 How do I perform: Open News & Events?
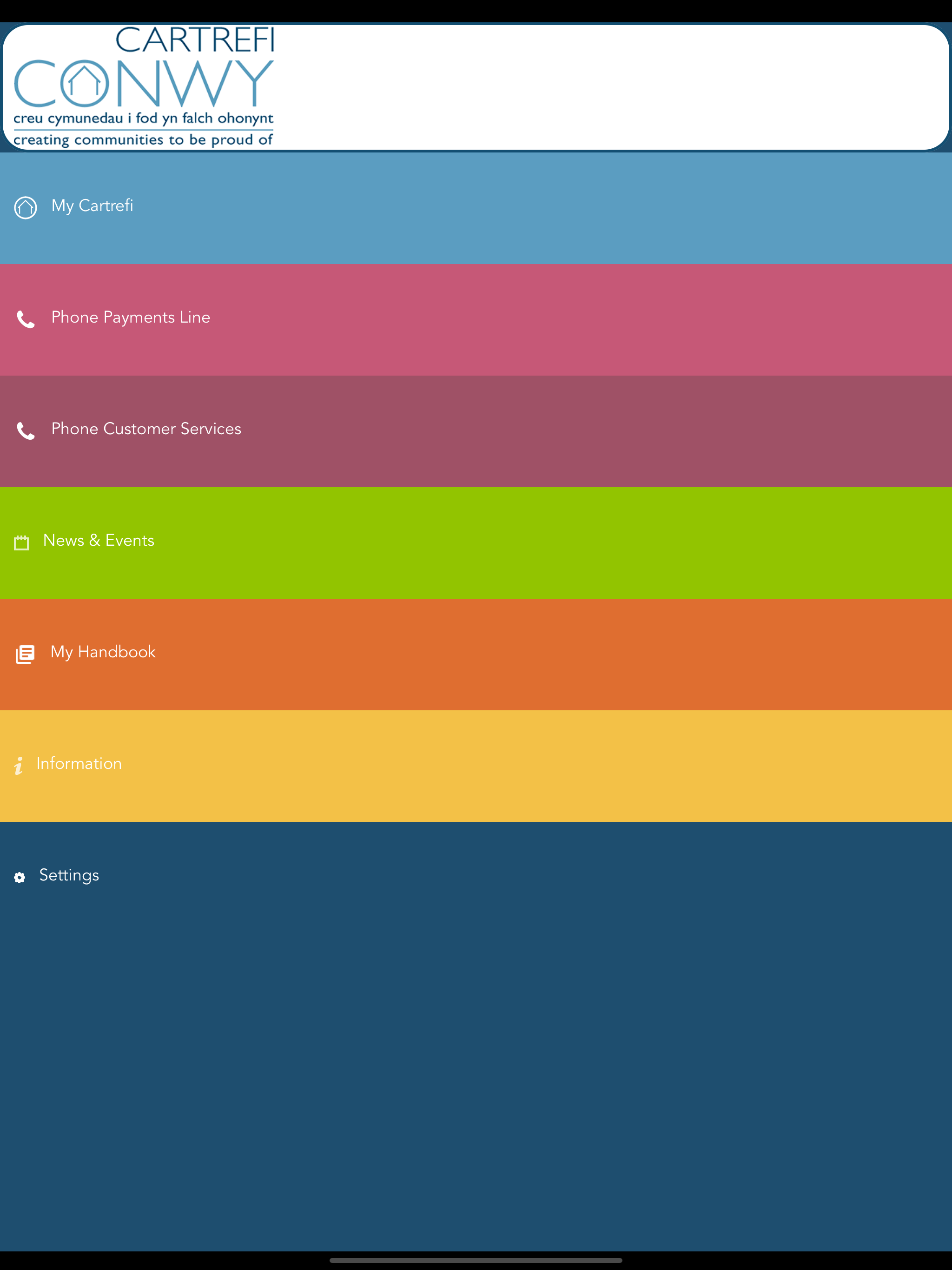tap(476, 542)
